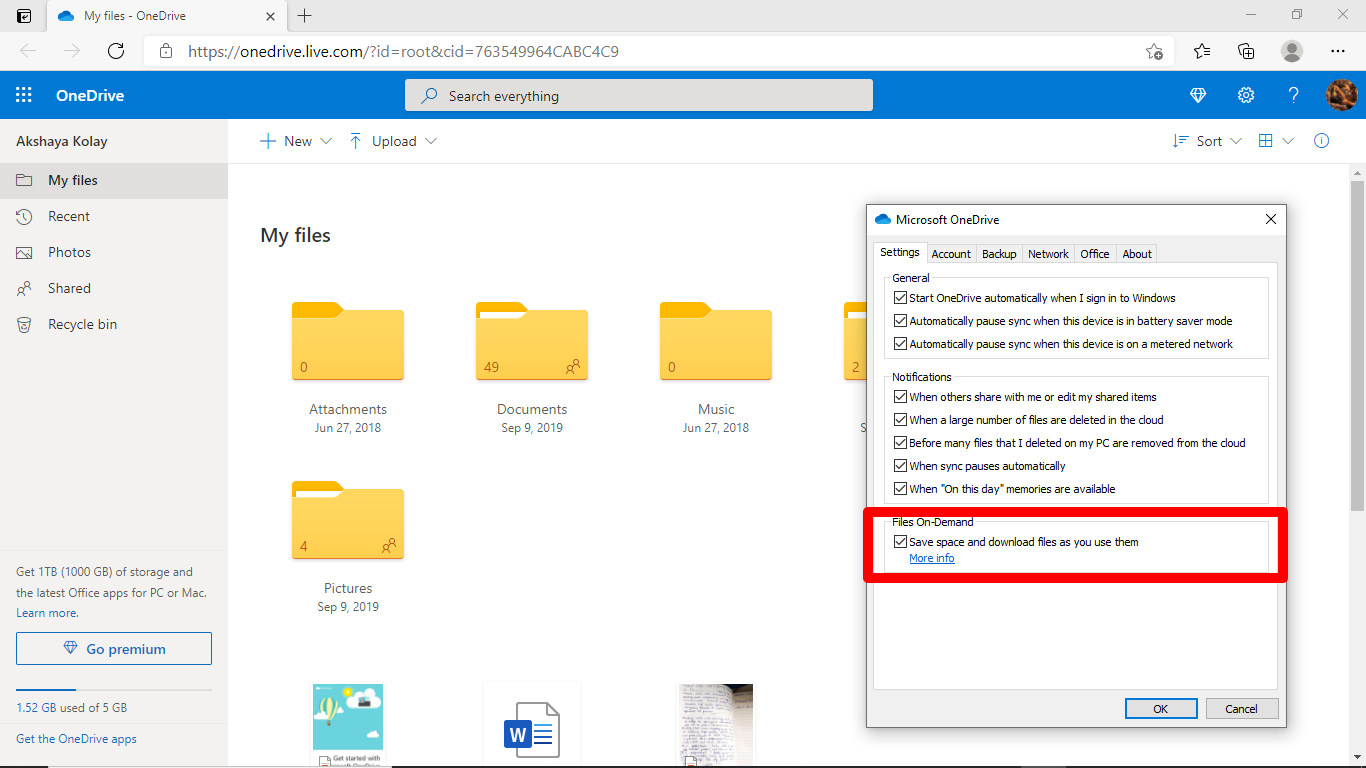This screenshot has height=768, width=1366.
Task: Open the More info link
Action: pyautogui.click(x=932, y=558)
